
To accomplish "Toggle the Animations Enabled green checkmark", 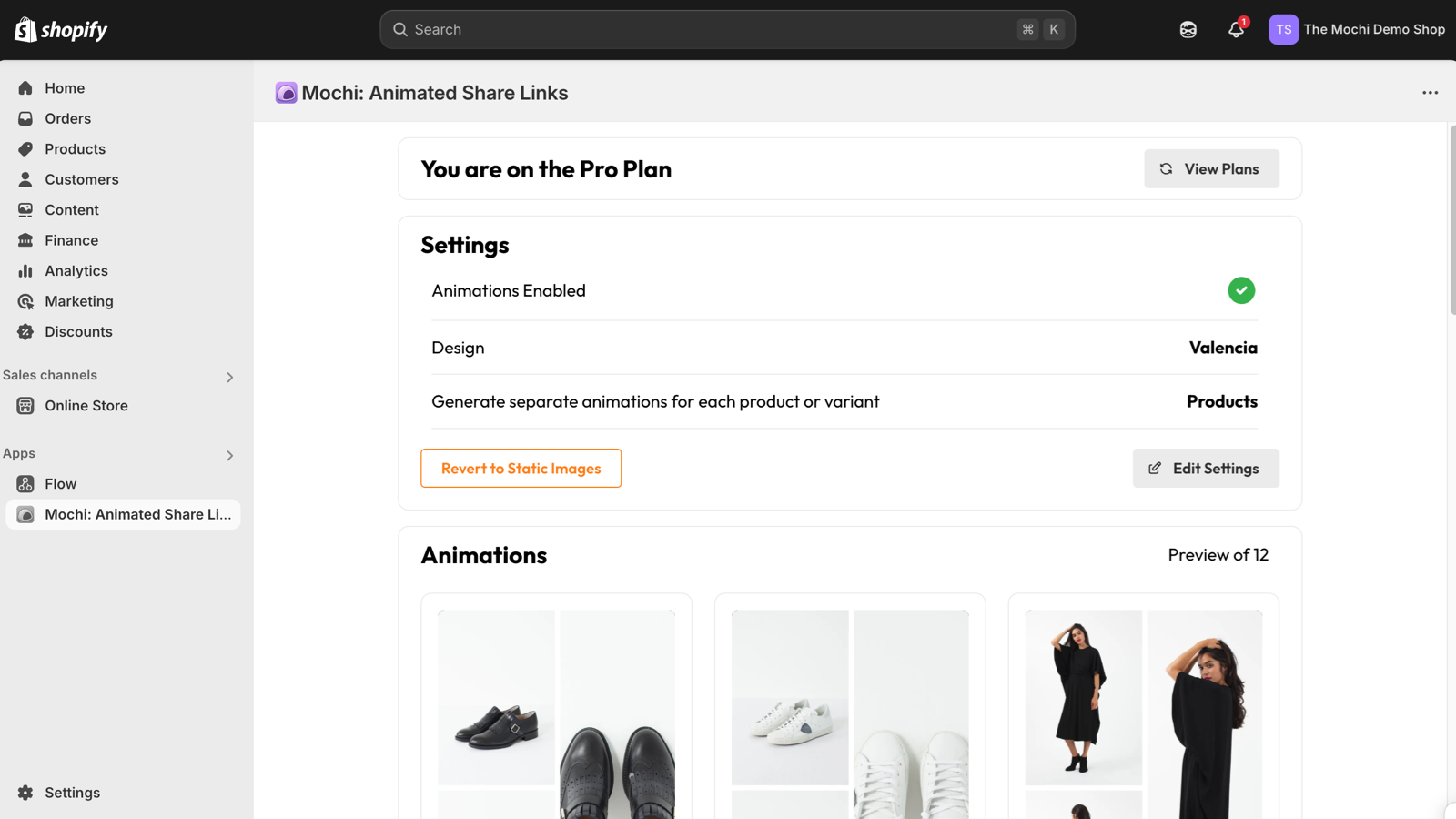I will coord(1241,290).
